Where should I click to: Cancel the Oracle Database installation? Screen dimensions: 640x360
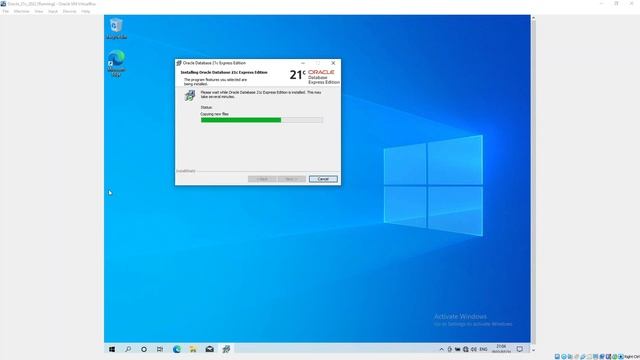(323, 179)
